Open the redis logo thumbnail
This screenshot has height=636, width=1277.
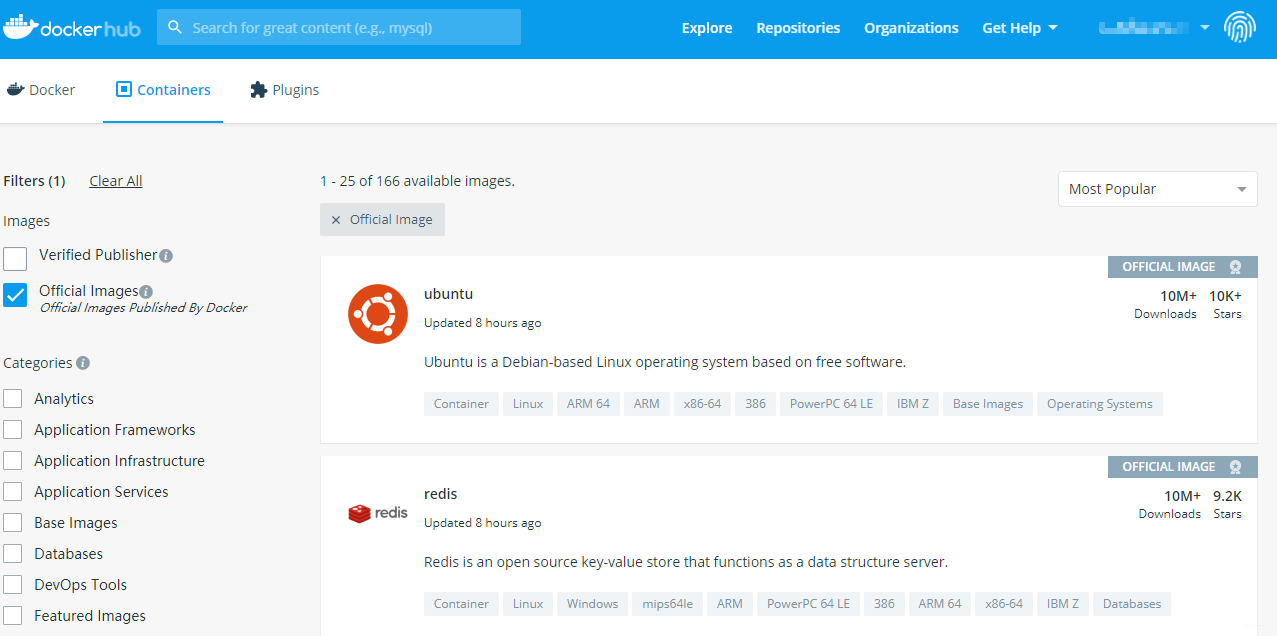pos(378,513)
